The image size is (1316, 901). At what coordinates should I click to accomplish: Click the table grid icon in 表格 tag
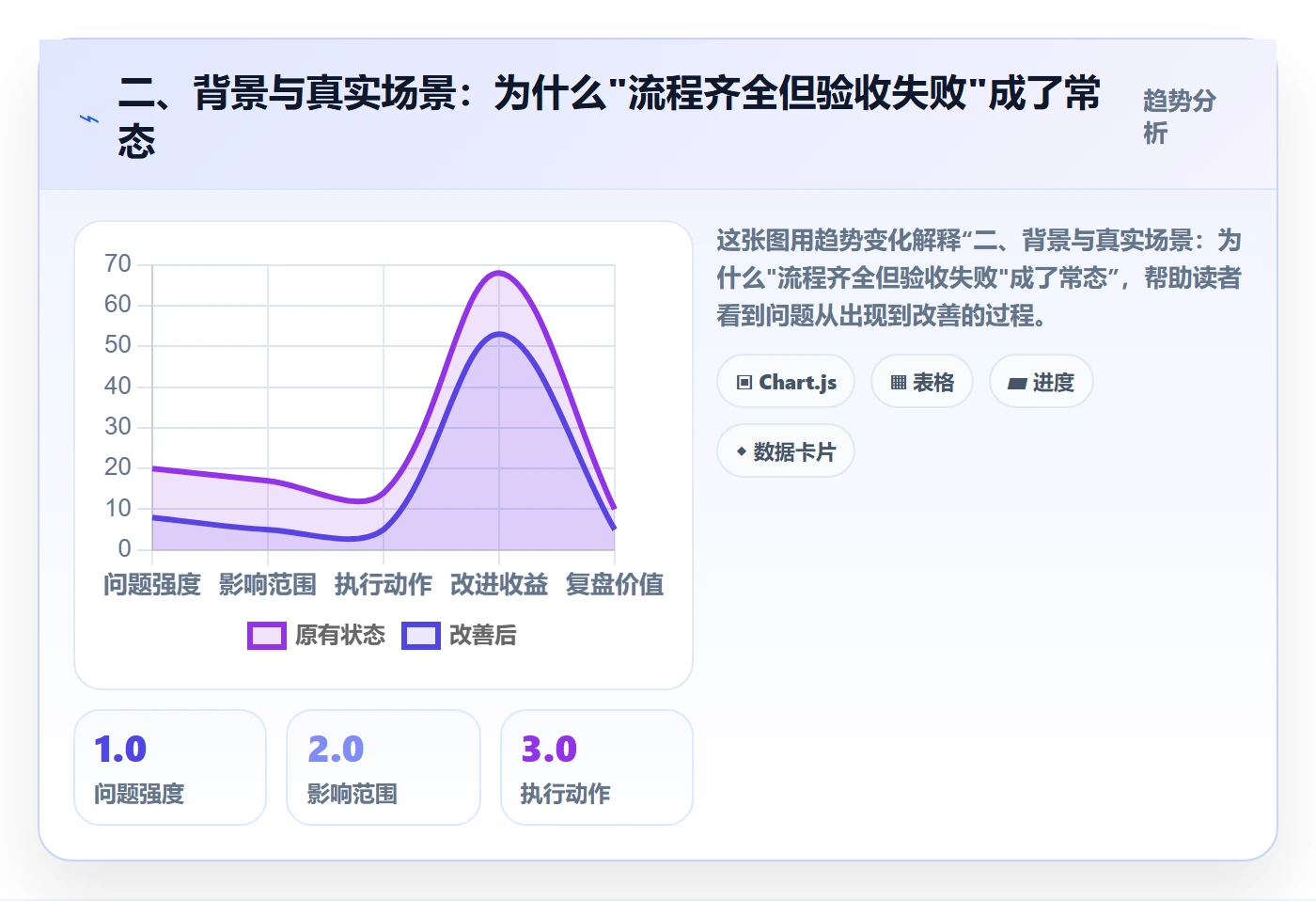point(899,382)
